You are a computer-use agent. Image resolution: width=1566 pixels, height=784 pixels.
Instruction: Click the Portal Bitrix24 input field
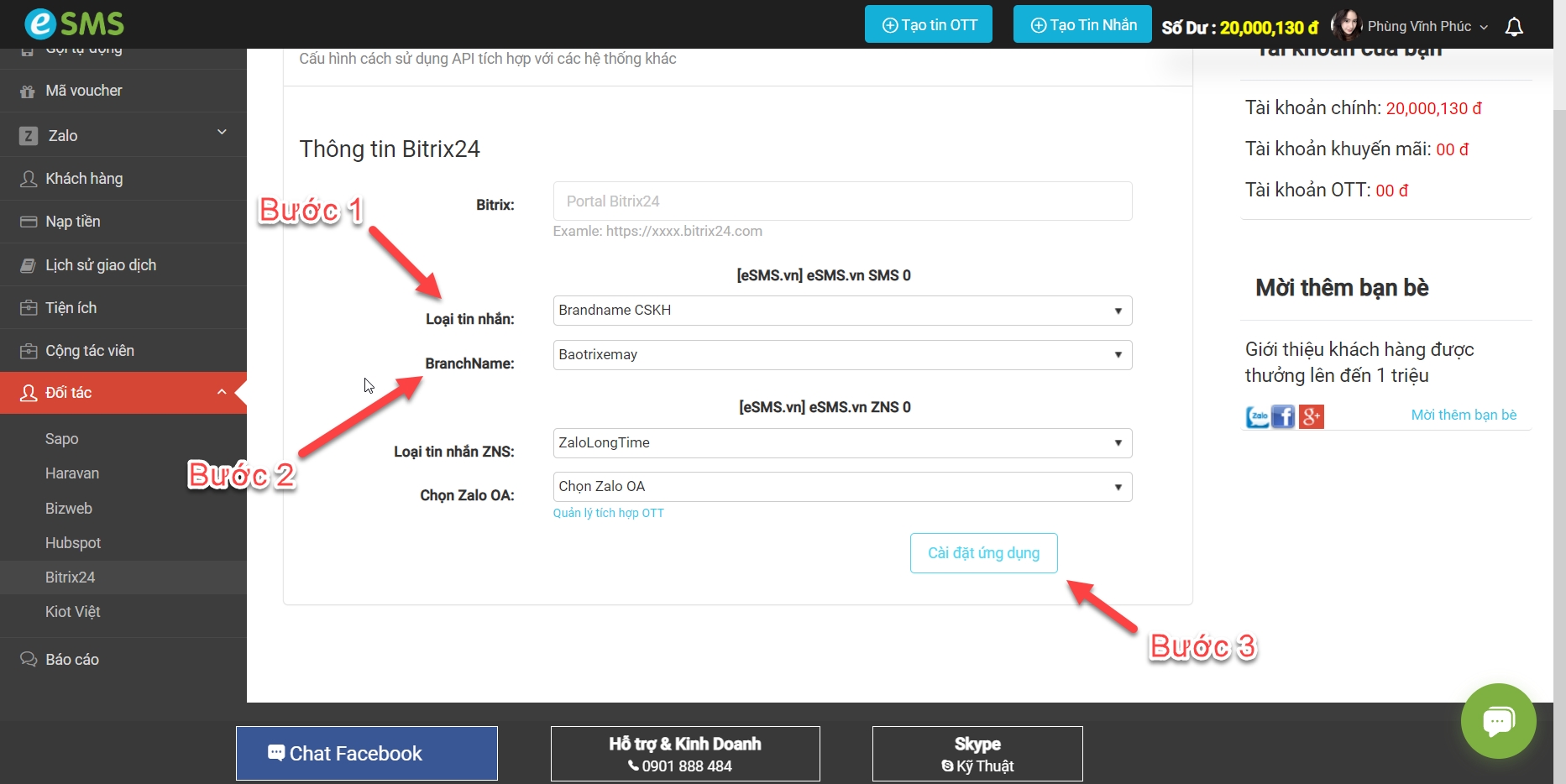(841, 201)
